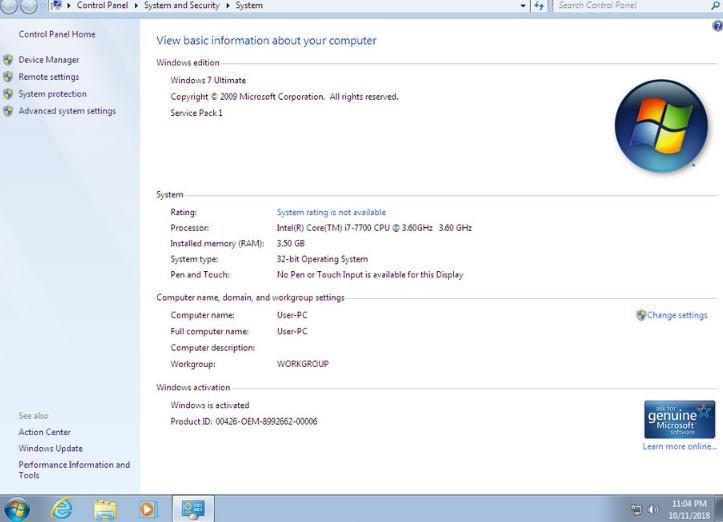Expand the arrow before Control Panel breadcrumb

pyautogui.click(x=69, y=6)
